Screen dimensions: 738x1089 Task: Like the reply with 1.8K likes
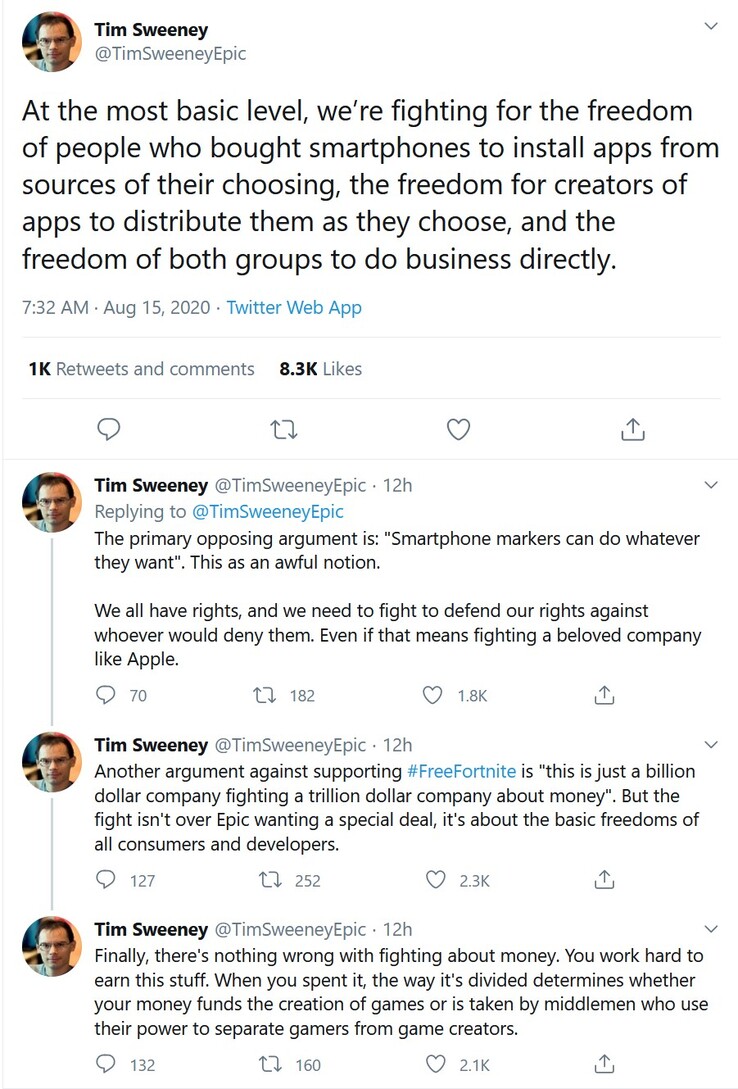tap(433, 695)
